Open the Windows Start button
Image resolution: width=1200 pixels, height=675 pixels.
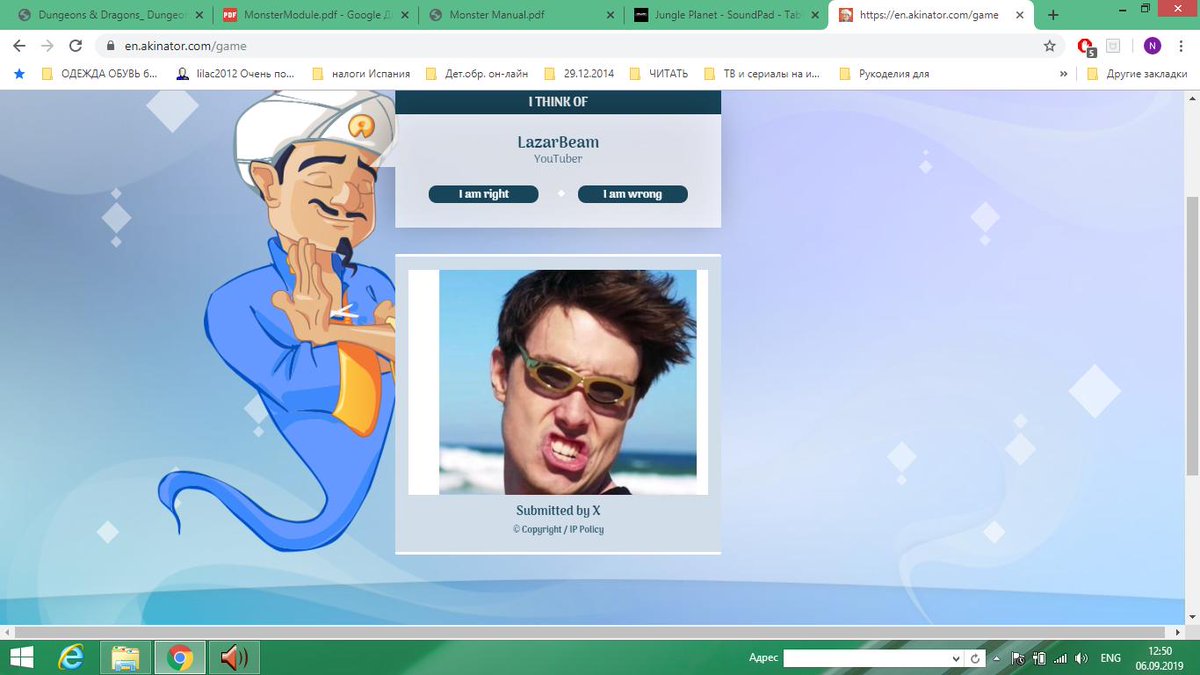(x=21, y=657)
